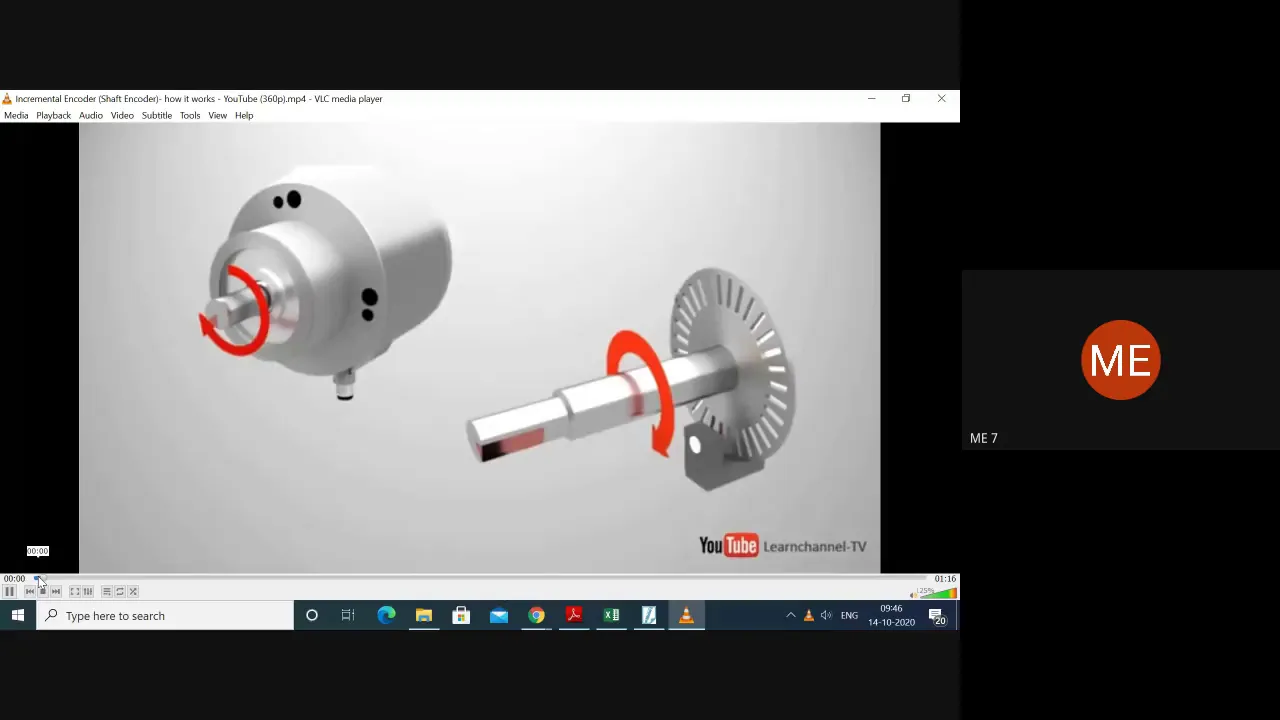Open Excel from the taskbar
This screenshot has height=720, width=1280.
tap(611, 616)
